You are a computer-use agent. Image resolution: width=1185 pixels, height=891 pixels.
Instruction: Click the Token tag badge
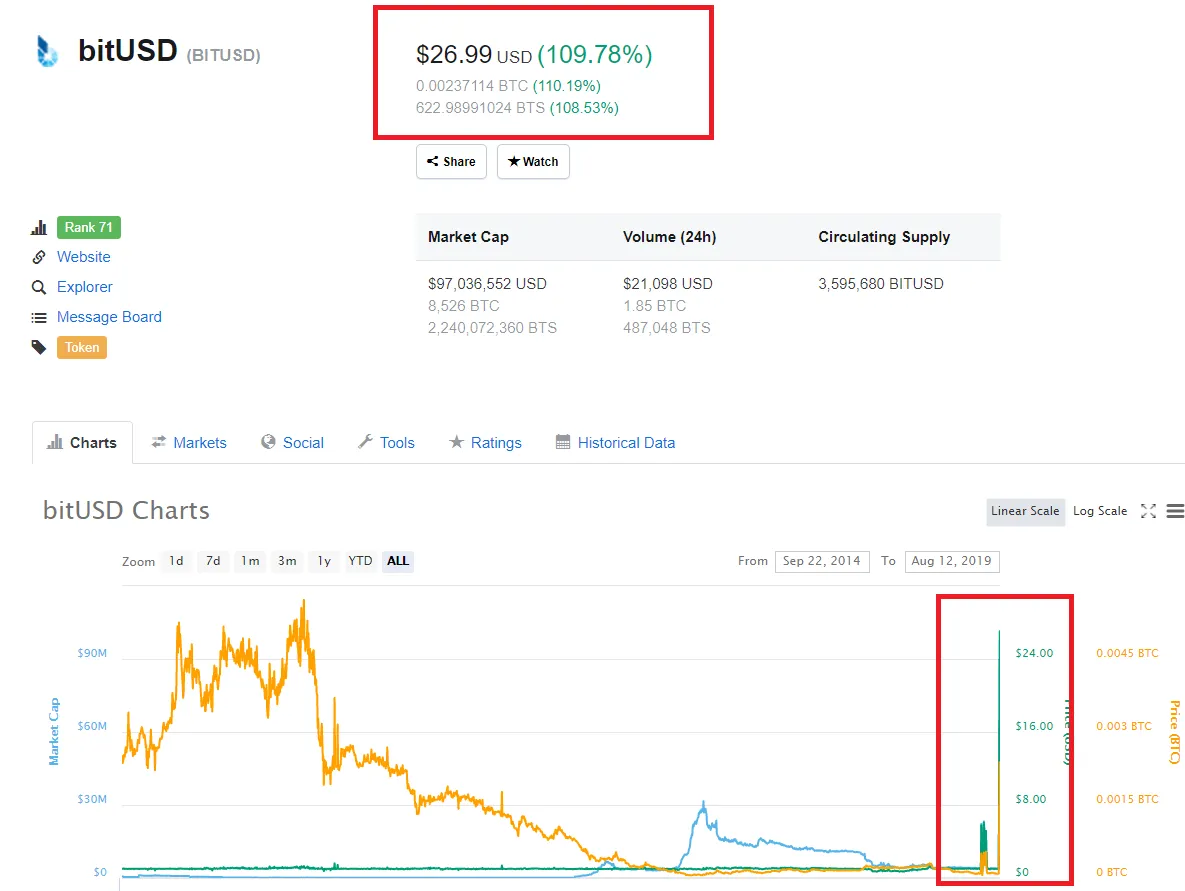[x=82, y=348]
